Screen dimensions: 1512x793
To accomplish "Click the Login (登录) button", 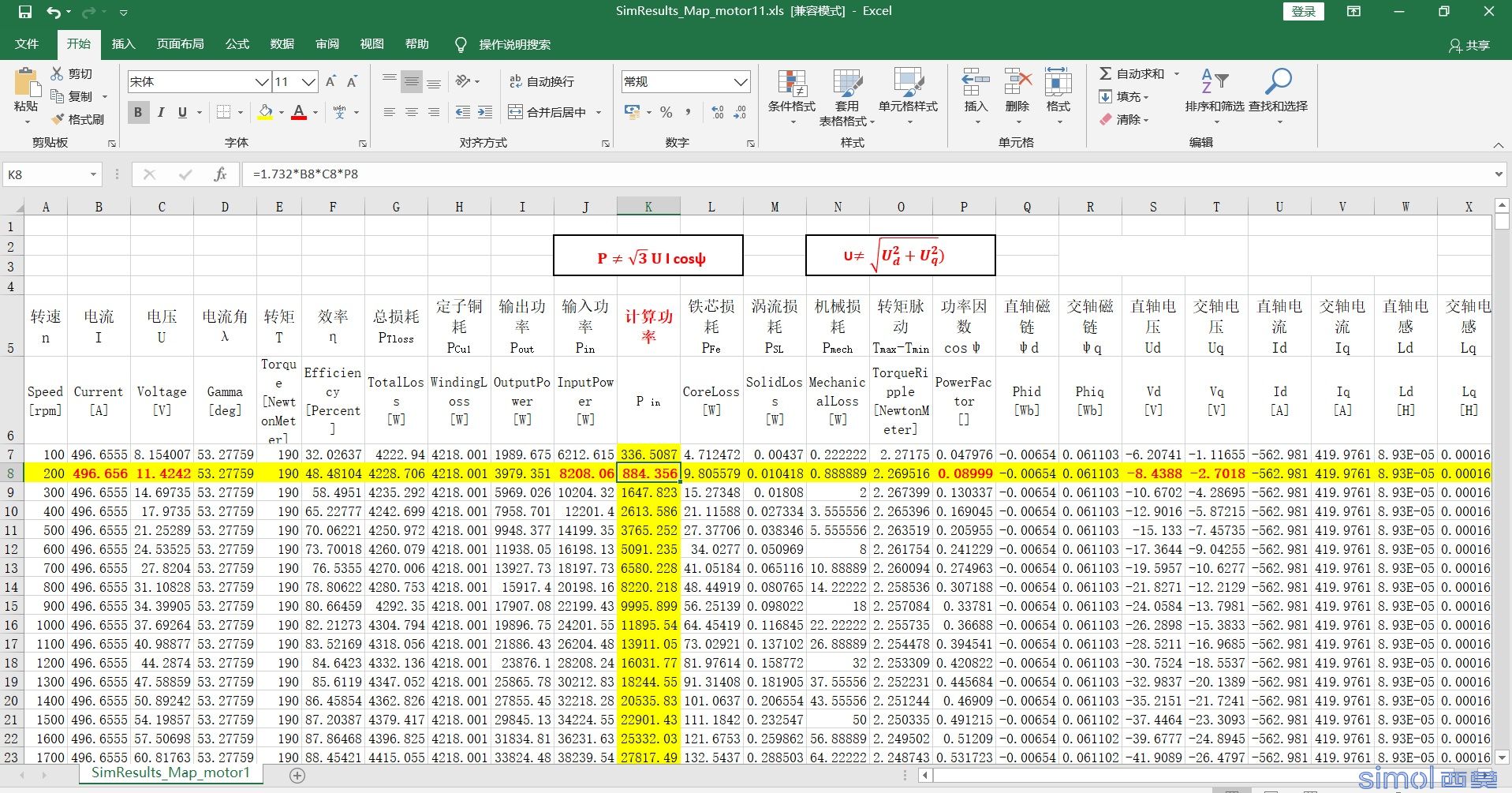I will (x=1303, y=11).
